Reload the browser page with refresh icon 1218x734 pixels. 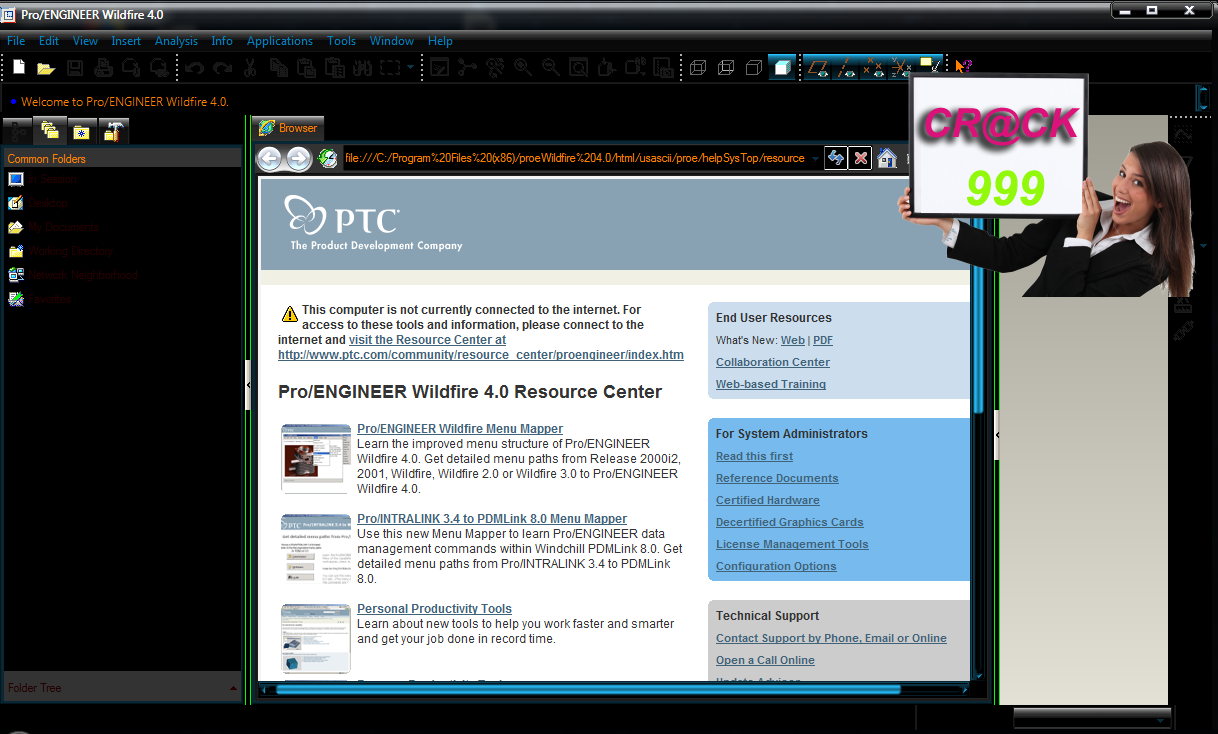[835, 158]
